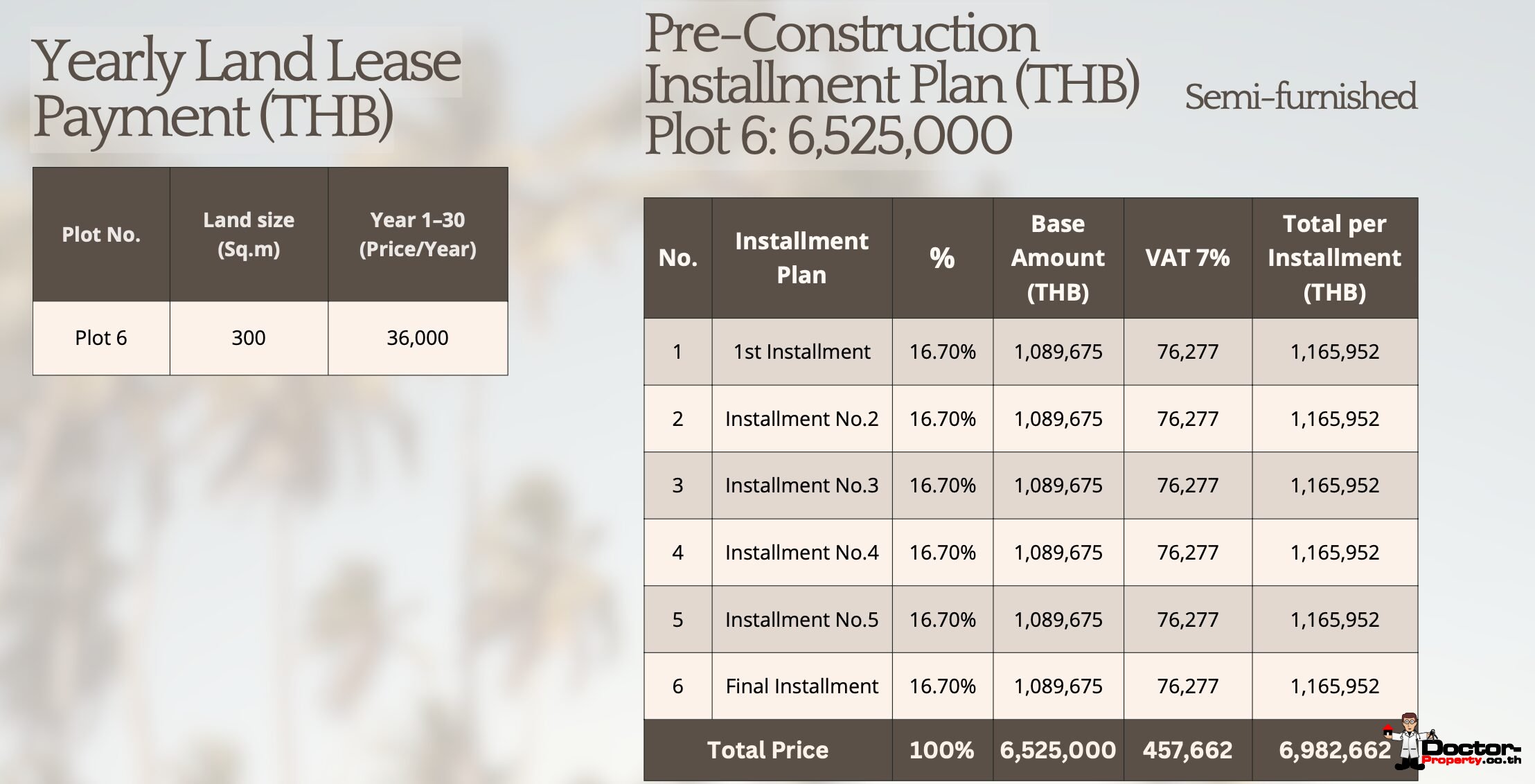Click the Total per Installment (THB) header
This screenshot has width=1535, height=784.
click(x=1334, y=258)
